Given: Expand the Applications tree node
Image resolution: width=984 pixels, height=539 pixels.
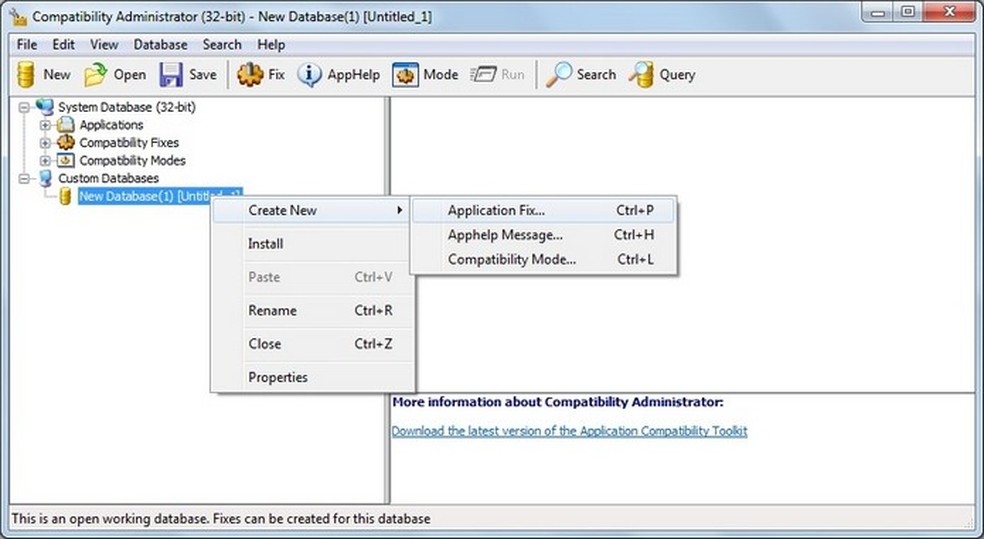Looking at the screenshot, I should pyautogui.click(x=45, y=125).
